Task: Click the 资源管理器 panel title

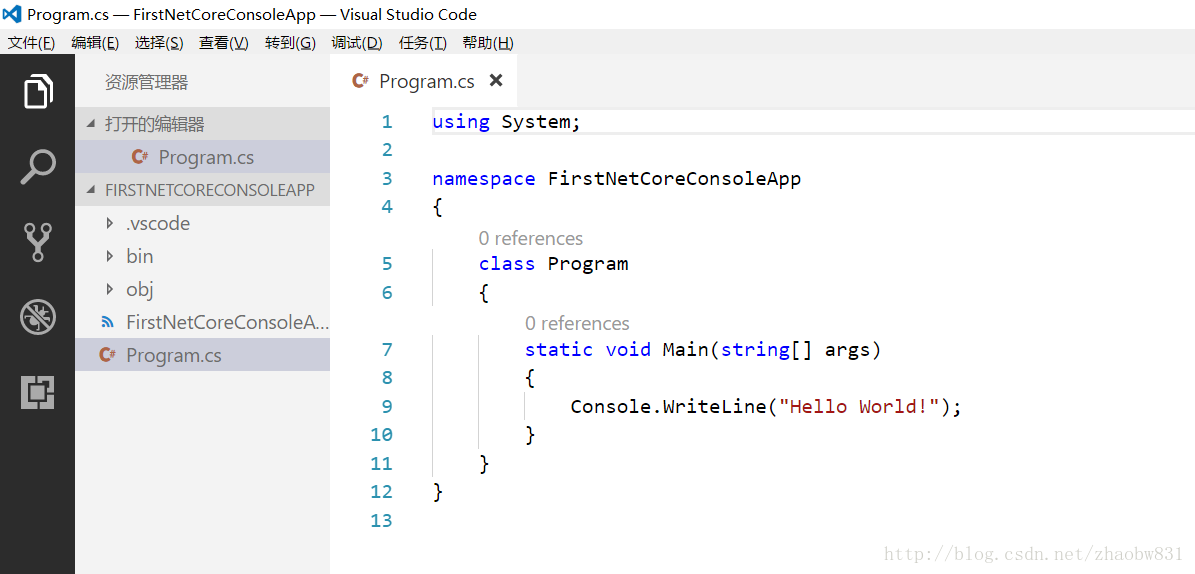Action: pyautogui.click(x=146, y=83)
